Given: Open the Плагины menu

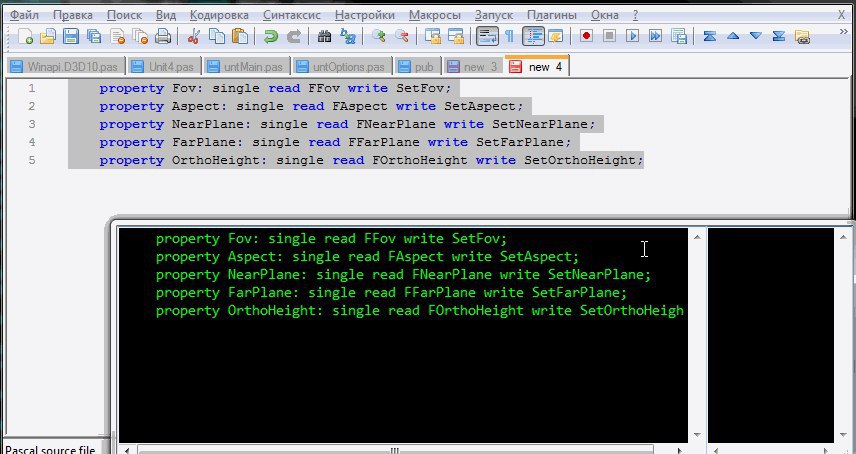Looking at the screenshot, I should [551, 16].
